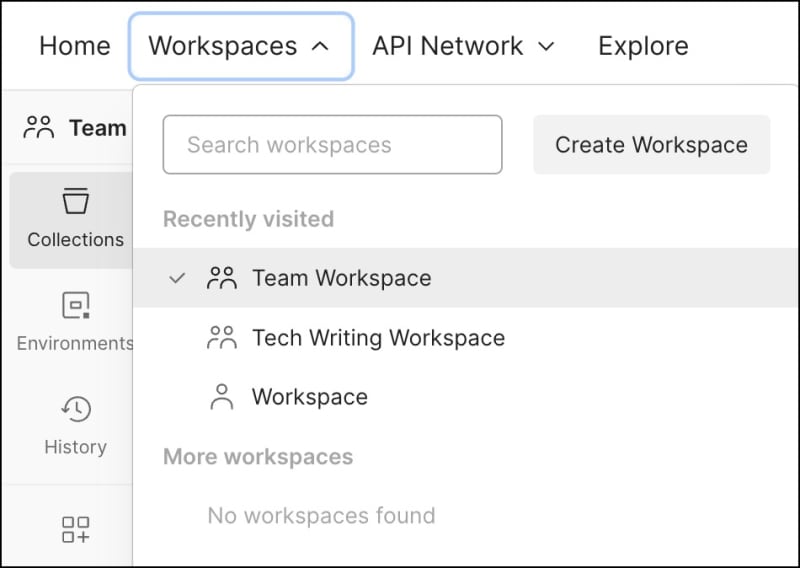Open the Explore menu item

[643, 46]
